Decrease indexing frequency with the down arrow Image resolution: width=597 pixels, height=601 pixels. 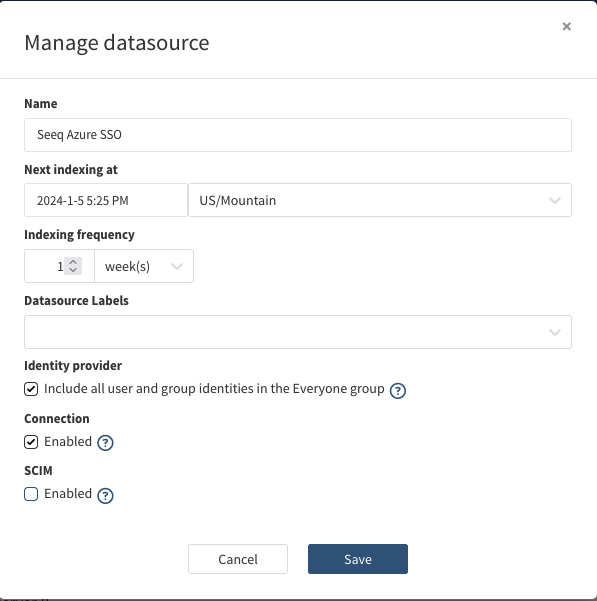coord(73,270)
